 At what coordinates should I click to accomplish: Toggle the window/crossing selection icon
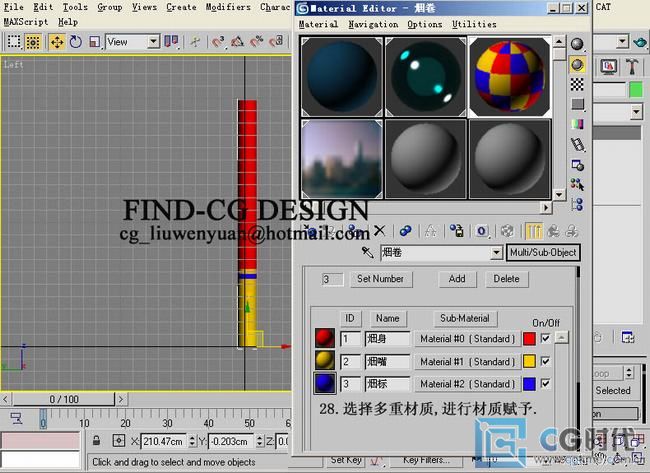point(33,42)
